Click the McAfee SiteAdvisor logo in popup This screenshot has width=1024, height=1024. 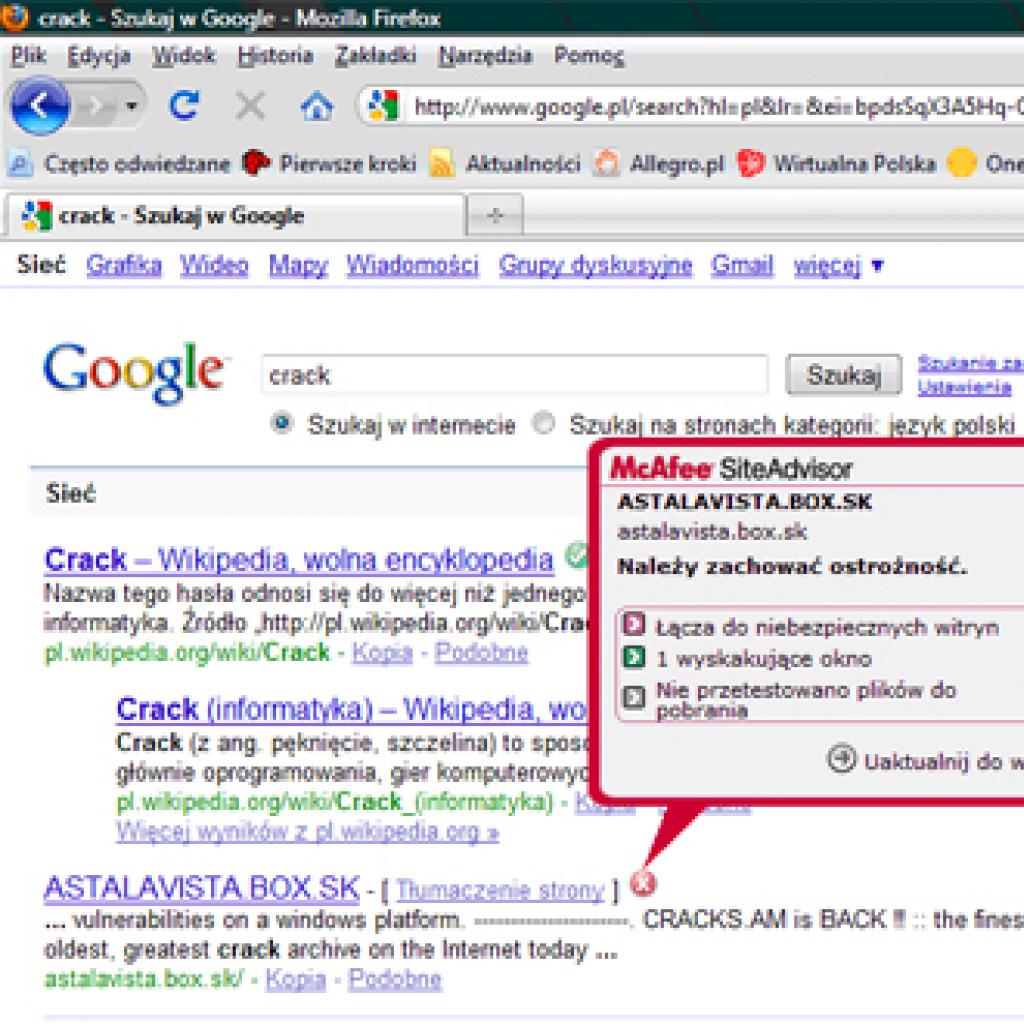pyautogui.click(x=731, y=468)
